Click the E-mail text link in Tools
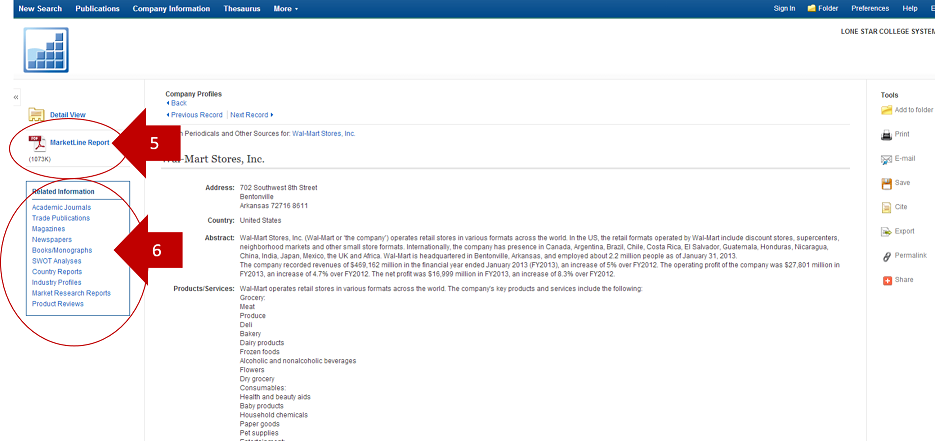The height and width of the screenshot is (441, 935). tap(905, 159)
